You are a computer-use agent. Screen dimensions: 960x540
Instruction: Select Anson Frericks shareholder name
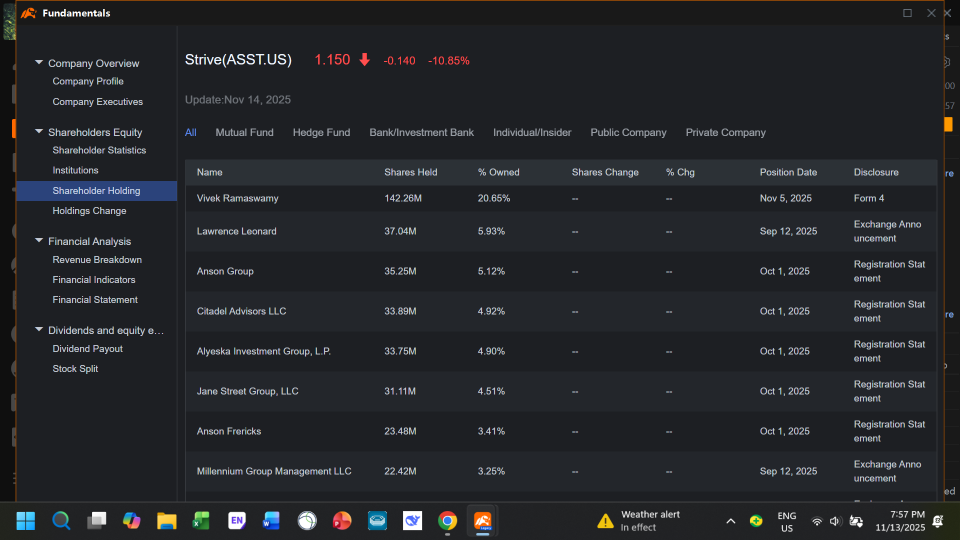tap(229, 432)
